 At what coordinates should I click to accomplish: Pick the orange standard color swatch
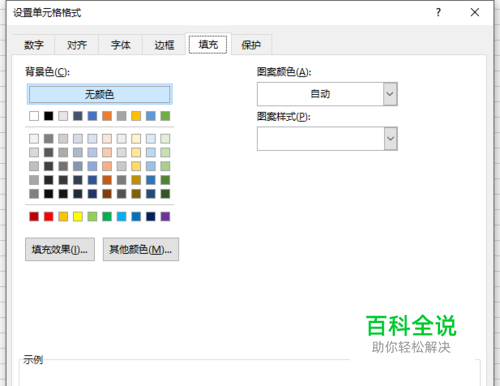63,217
